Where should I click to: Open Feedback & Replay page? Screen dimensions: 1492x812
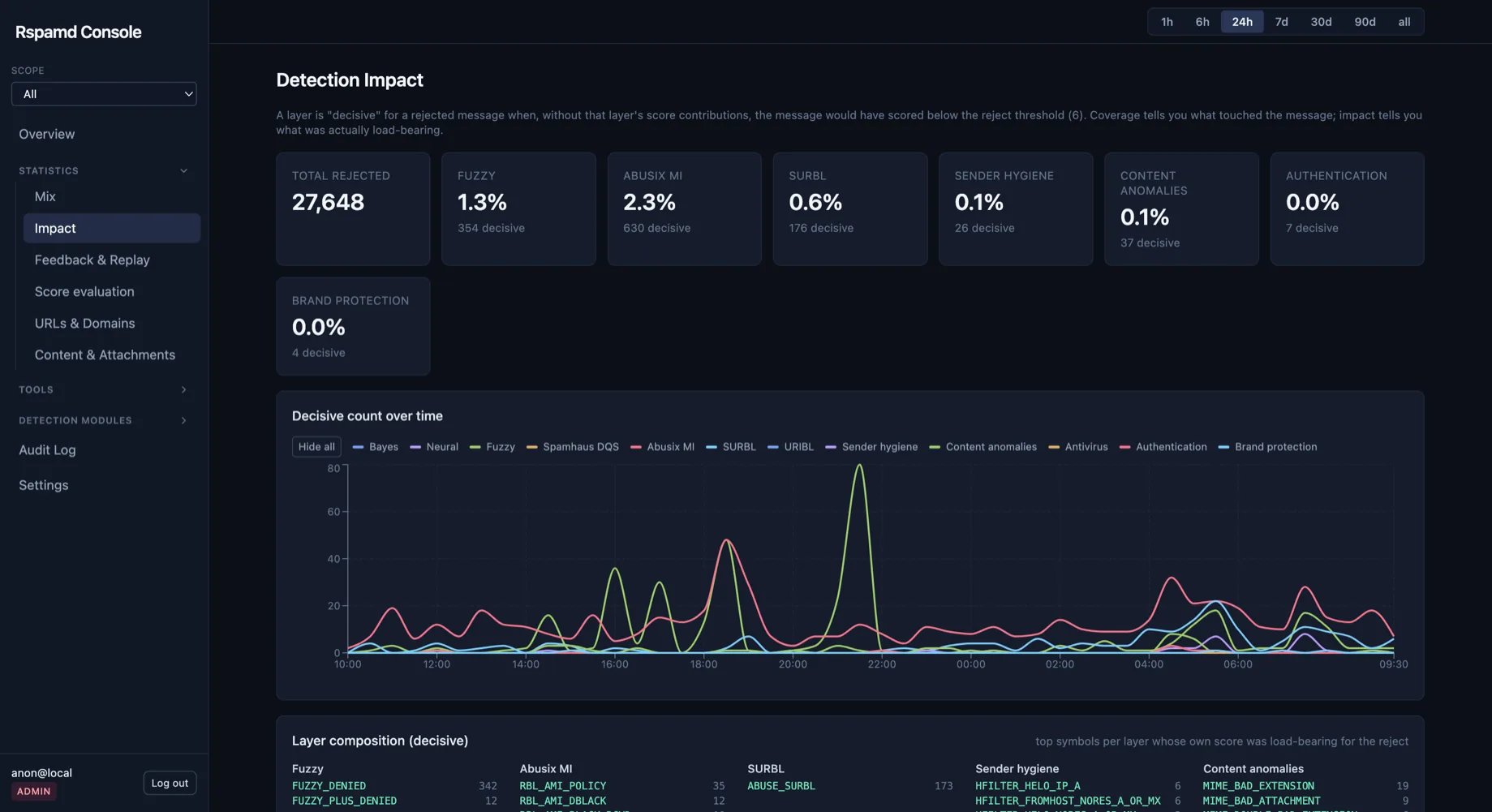click(x=92, y=260)
